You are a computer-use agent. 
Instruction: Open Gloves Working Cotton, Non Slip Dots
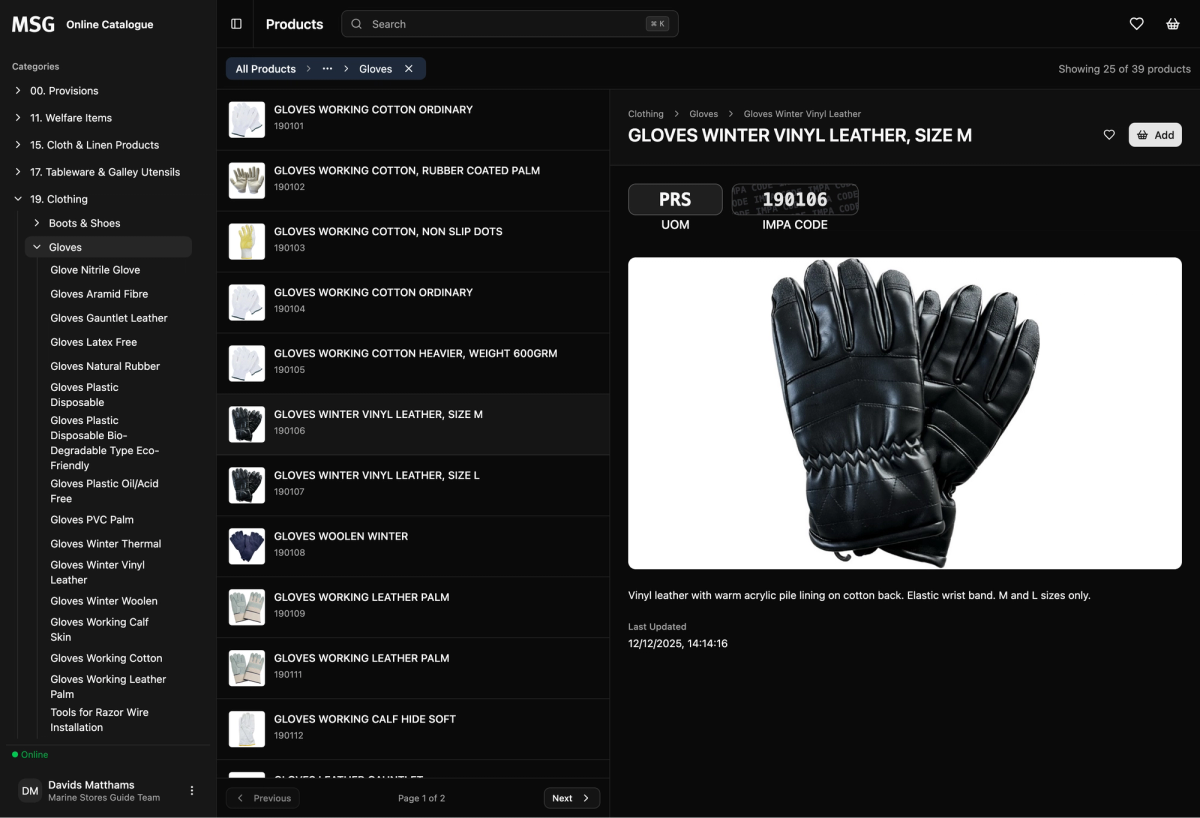(x=413, y=242)
